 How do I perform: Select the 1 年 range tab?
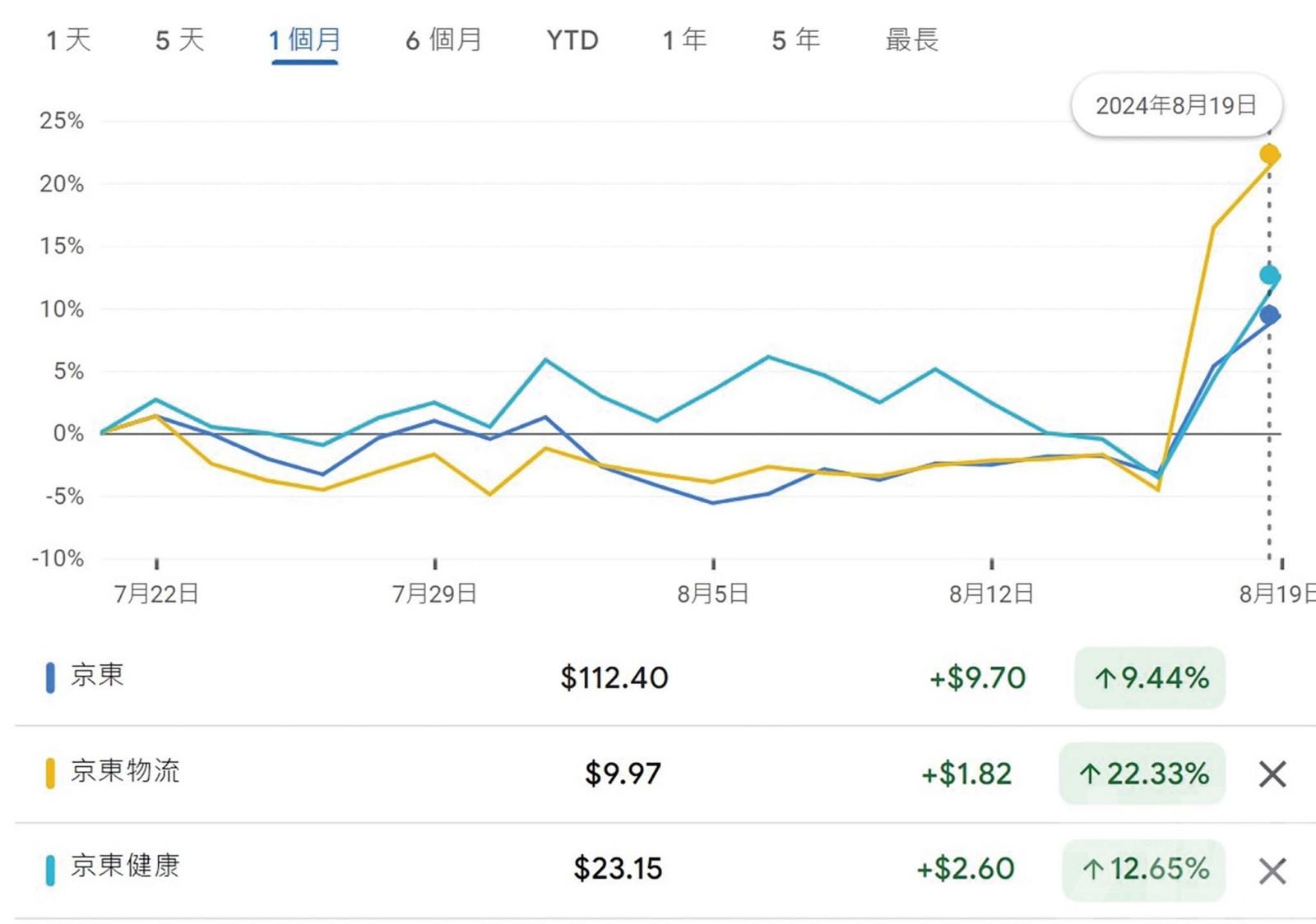(x=684, y=39)
